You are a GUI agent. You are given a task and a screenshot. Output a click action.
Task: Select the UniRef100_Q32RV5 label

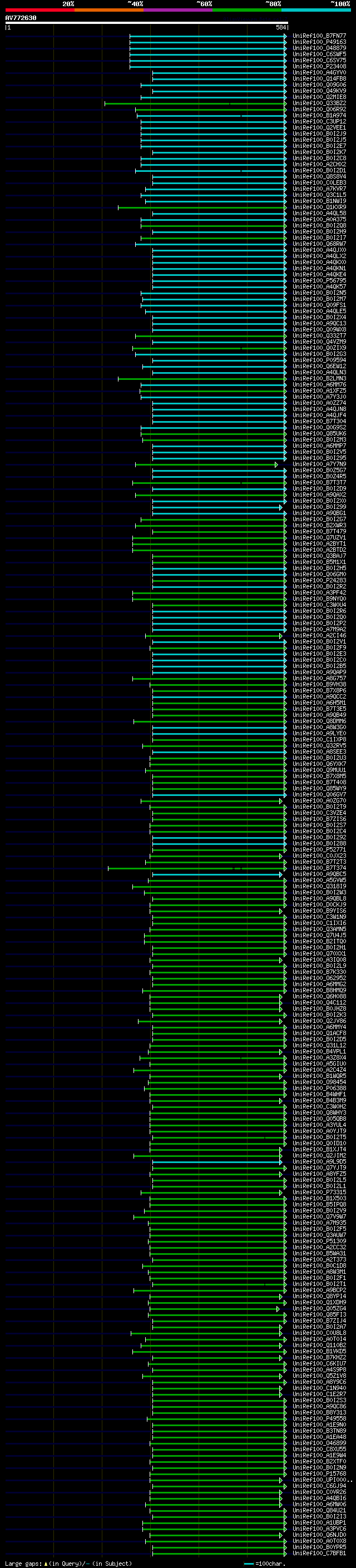[319, 746]
